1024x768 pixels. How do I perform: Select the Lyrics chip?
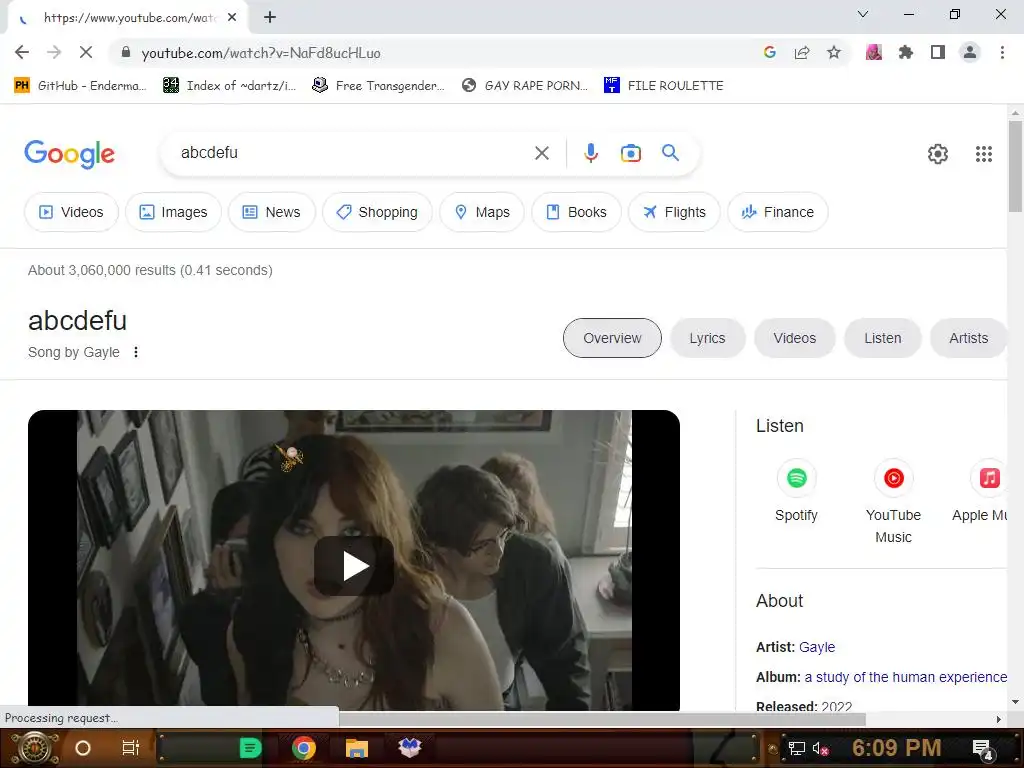click(707, 338)
